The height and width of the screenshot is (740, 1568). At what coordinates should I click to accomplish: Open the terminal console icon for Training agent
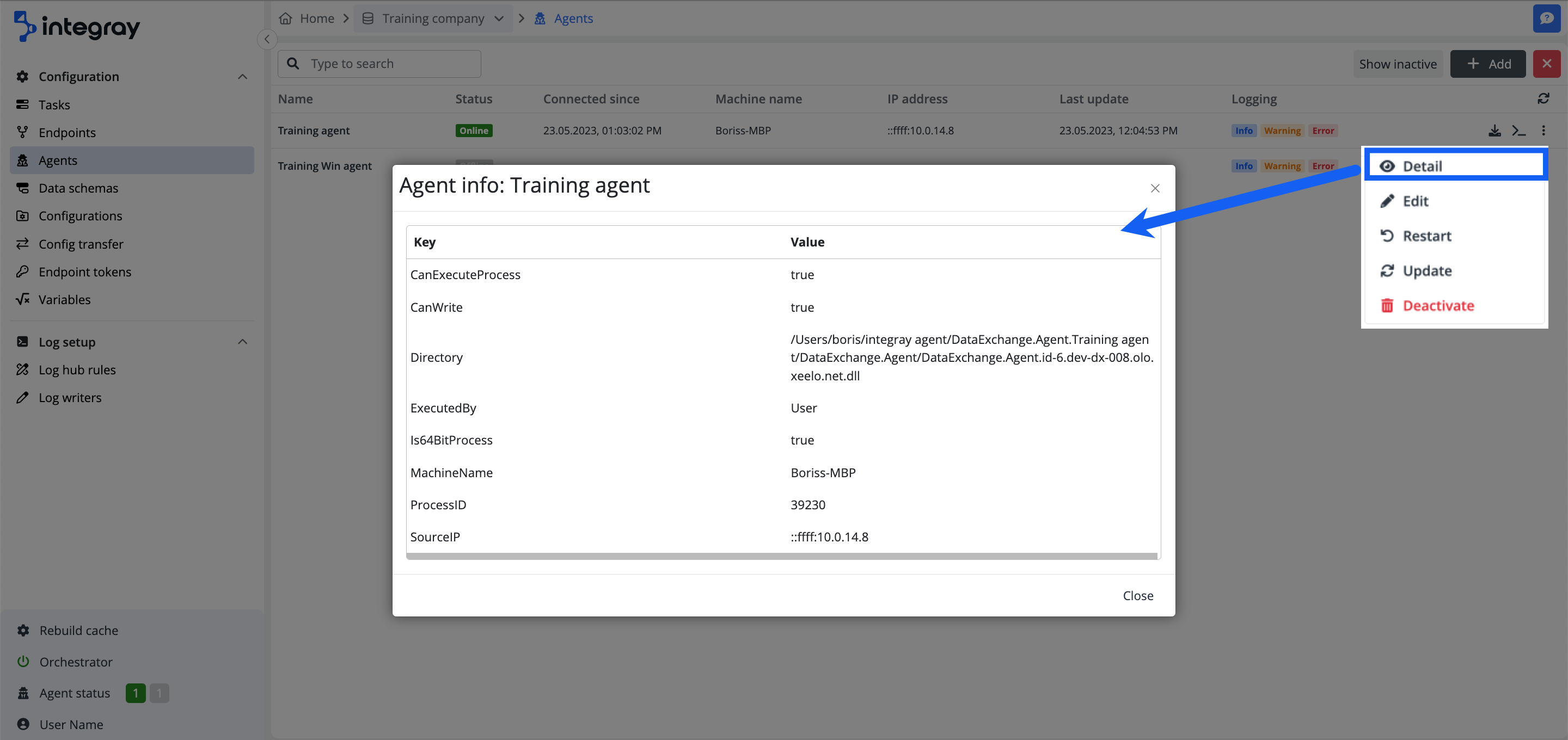(x=1518, y=131)
